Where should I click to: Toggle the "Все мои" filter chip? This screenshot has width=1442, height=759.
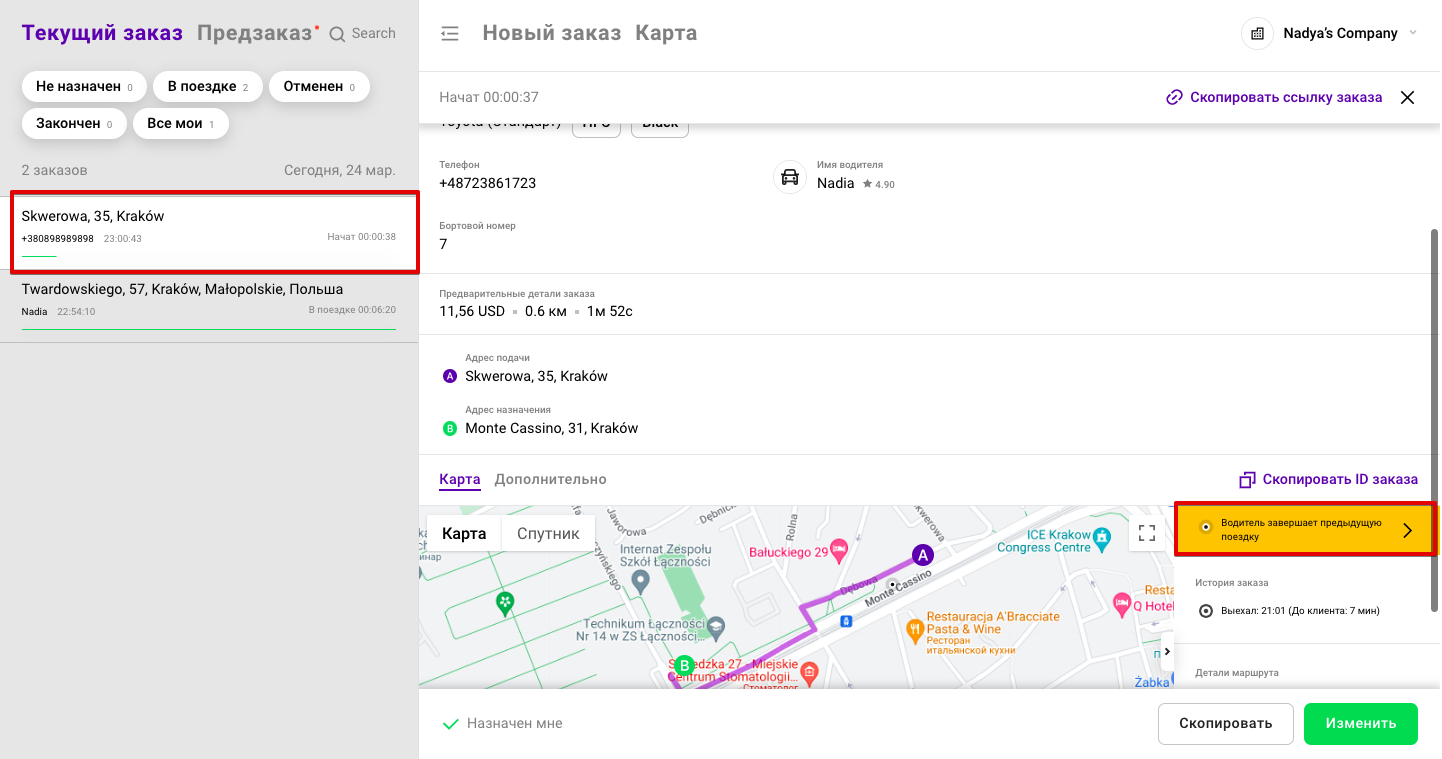(x=181, y=124)
